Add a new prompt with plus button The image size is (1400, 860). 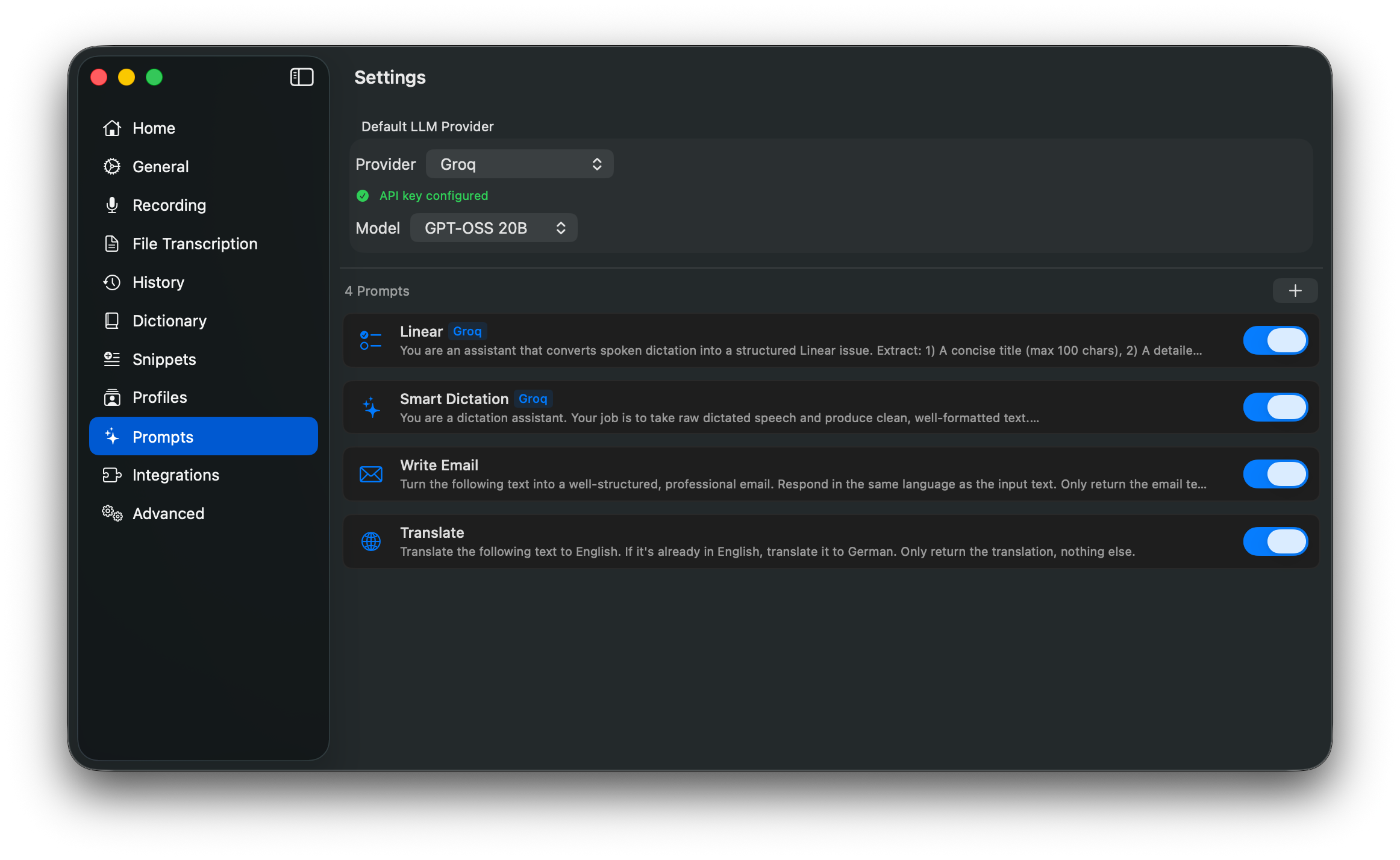1295,291
